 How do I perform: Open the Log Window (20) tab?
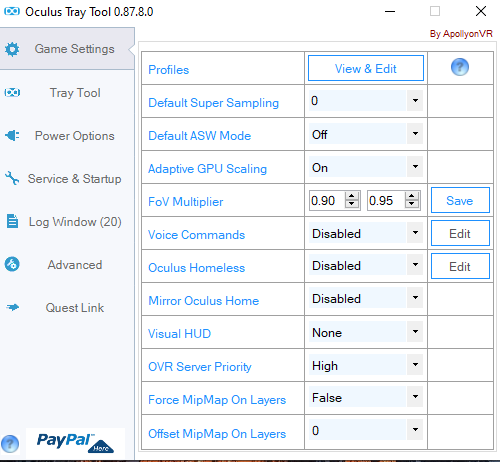pyautogui.click(x=67, y=222)
